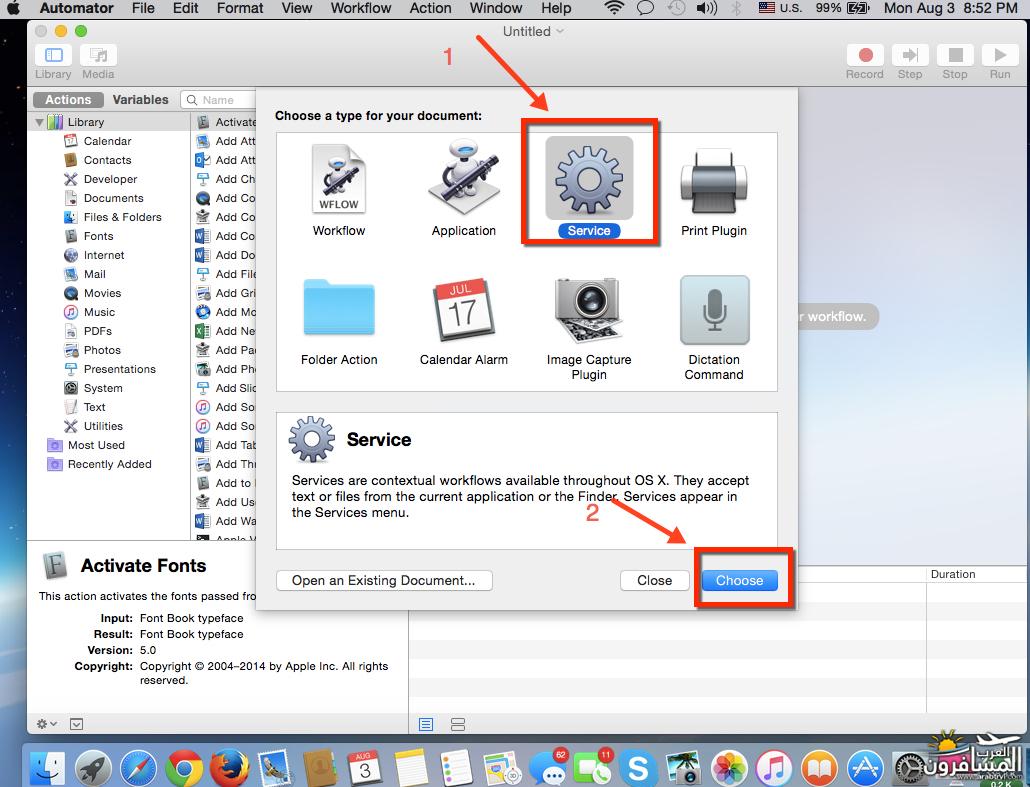The width and height of the screenshot is (1030, 787).
Task: Launch Safari from the Dock
Action: click(x=139, y=767)
